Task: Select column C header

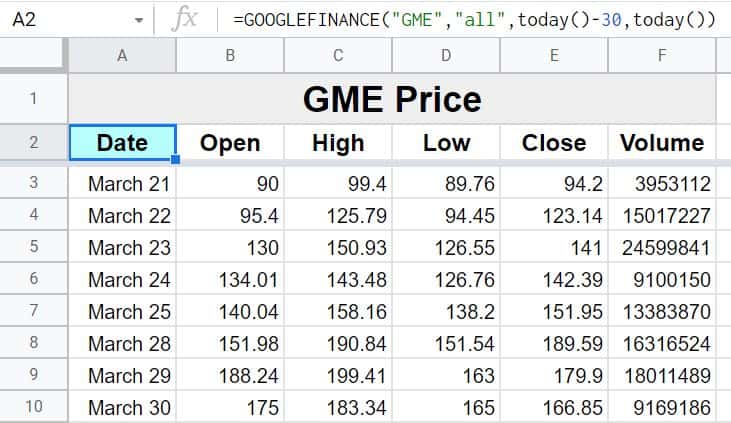Action: coord(338,56)
